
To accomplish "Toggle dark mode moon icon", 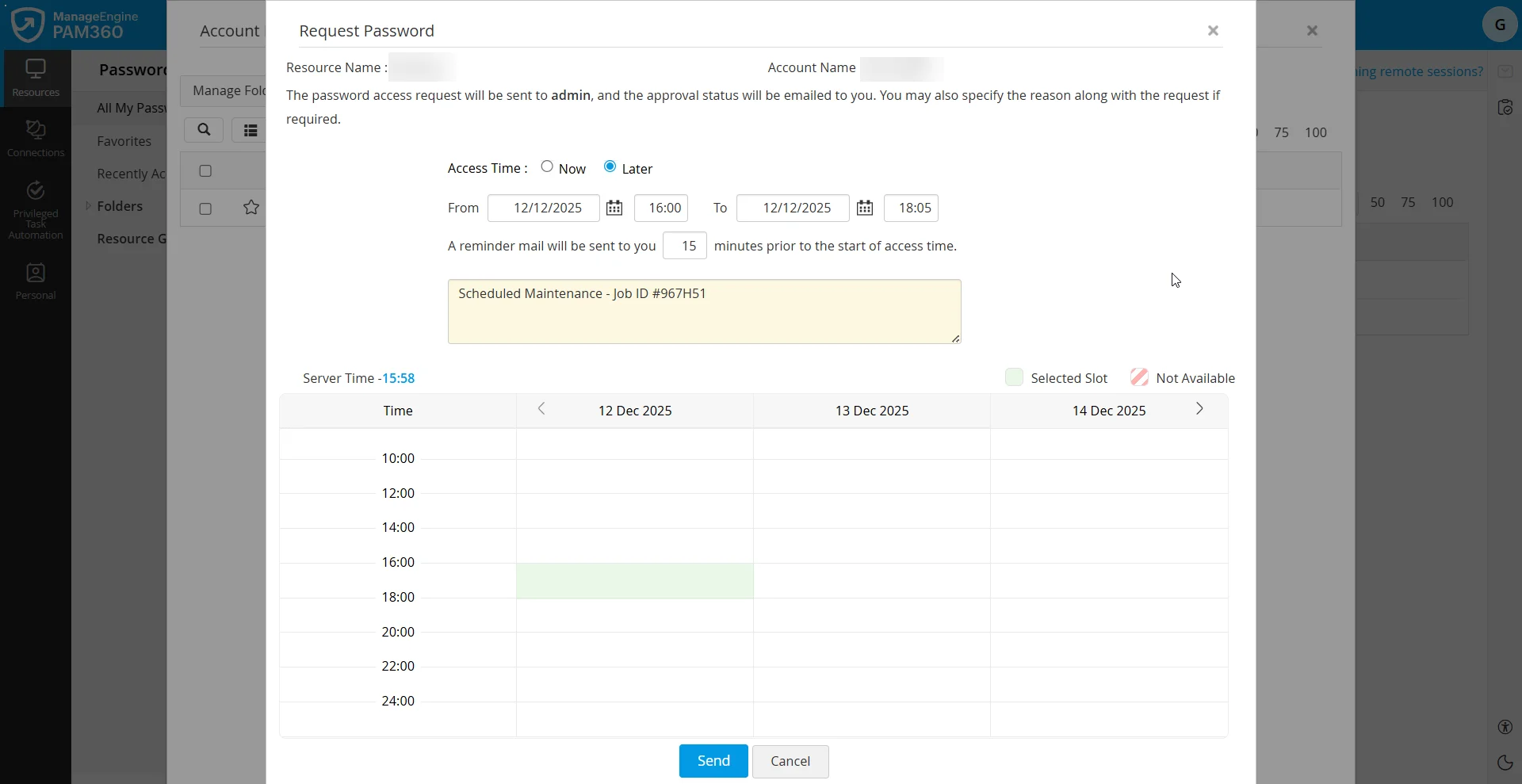I will coord(1505,763).
